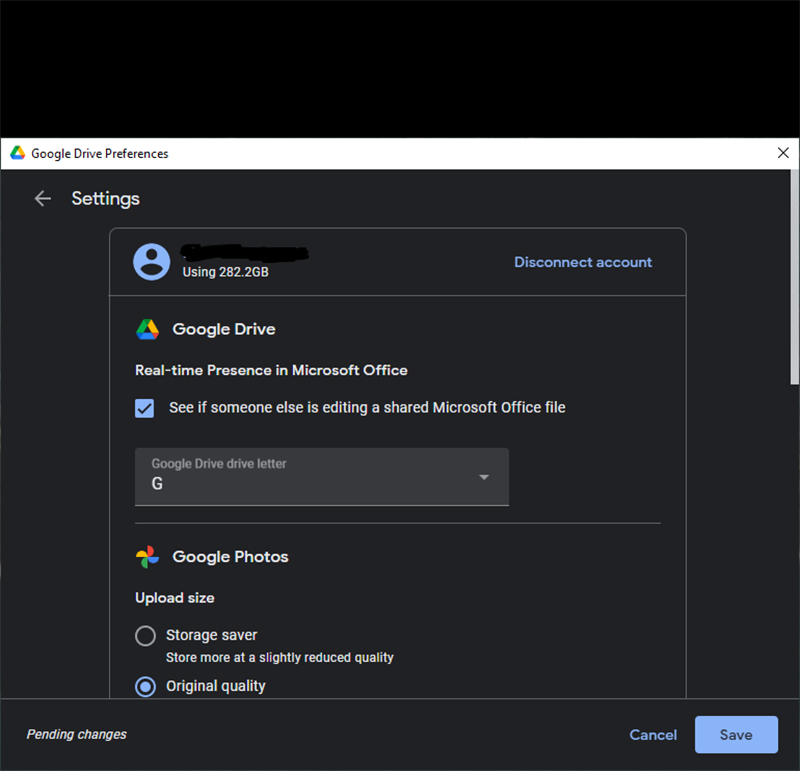
Task: Click the Using 282.2GB storage text
Action: click(x=225, y=272)
